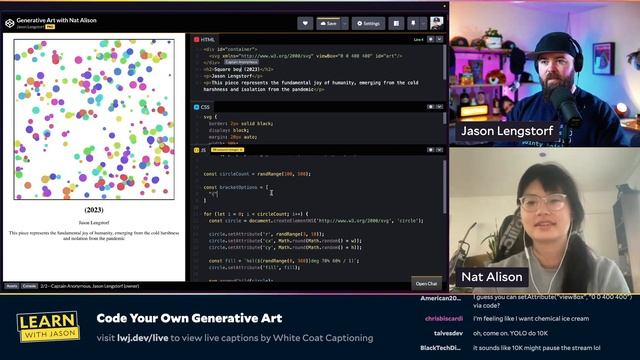The width and height of the screenshot is (640, 360).
Task: Expand the JS editor dropdown chevron
Action: [440, 150]
